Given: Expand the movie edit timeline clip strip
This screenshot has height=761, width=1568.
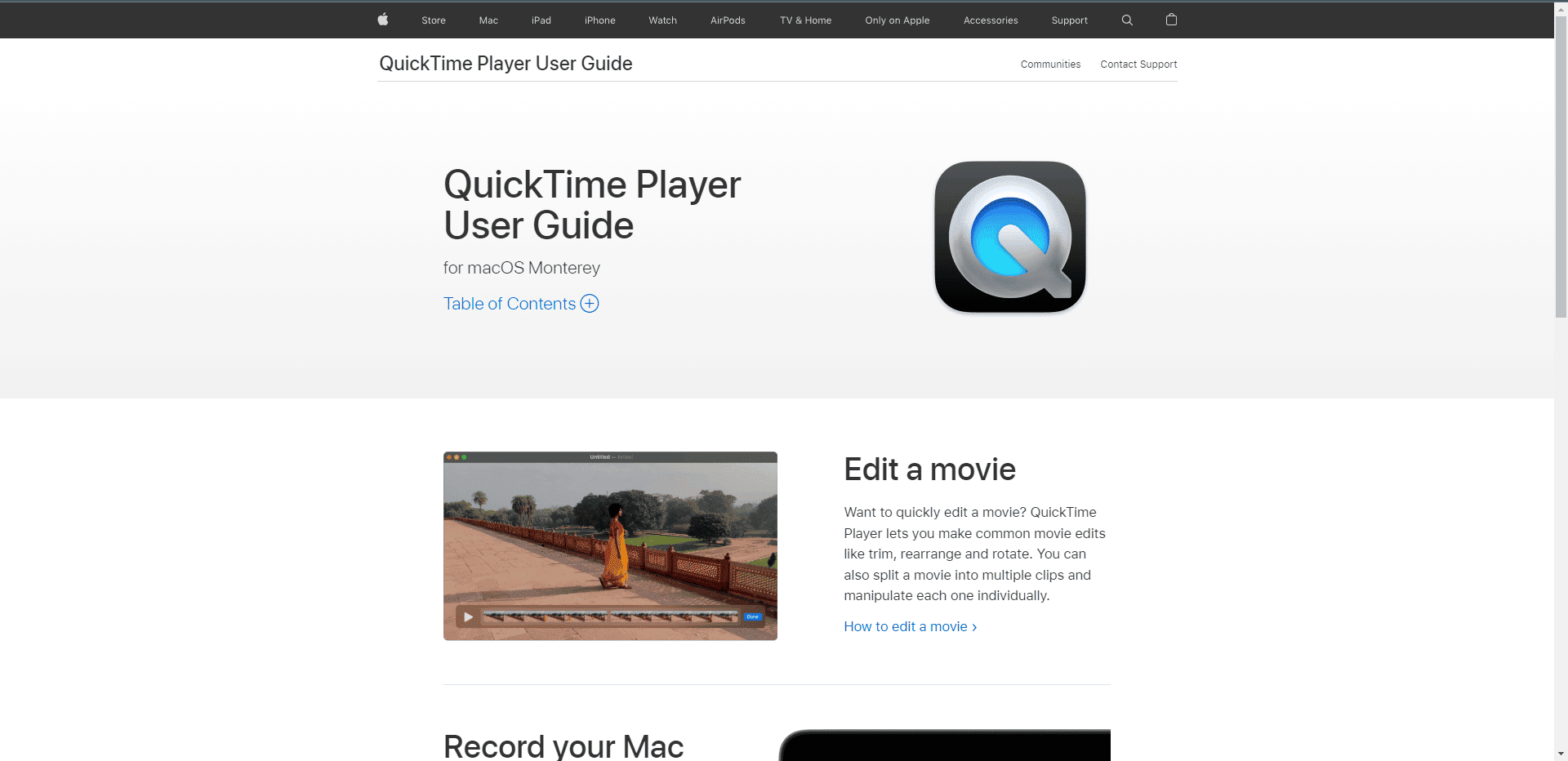Looking at the screenshot, I should (x=608, y=616).
